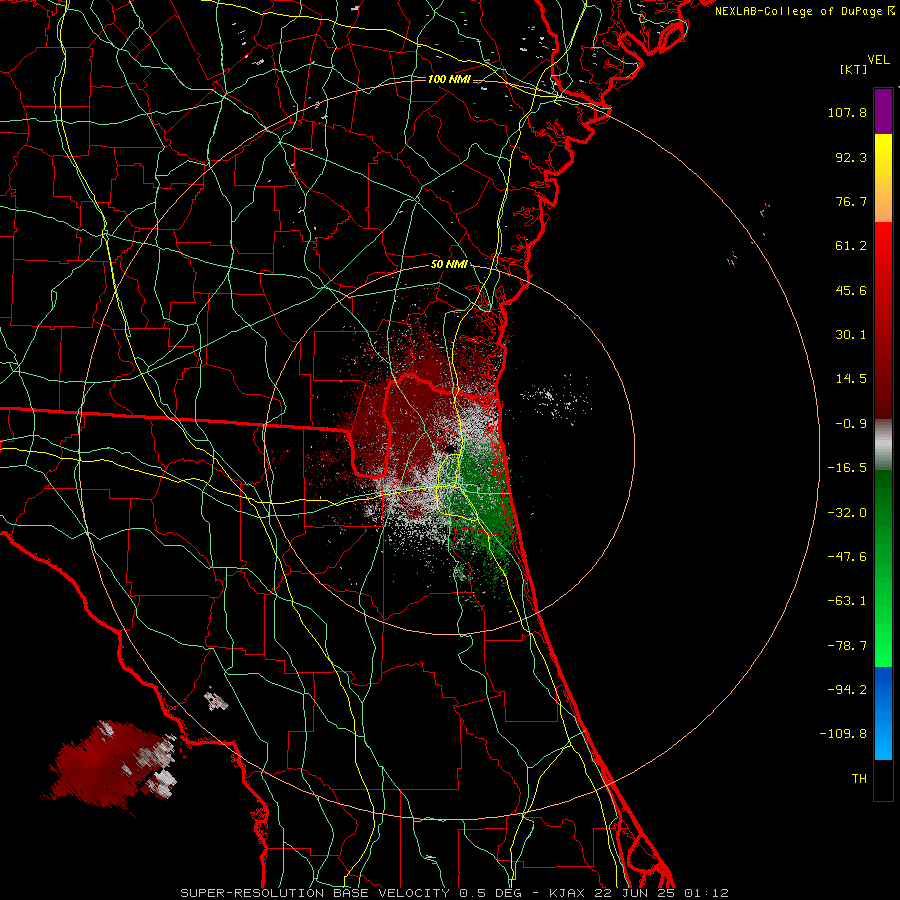The height and width of the screenshot is (900, 900).
Task: Select the 45.6 value on the velocity scale
Action: [x=851, y=290]
